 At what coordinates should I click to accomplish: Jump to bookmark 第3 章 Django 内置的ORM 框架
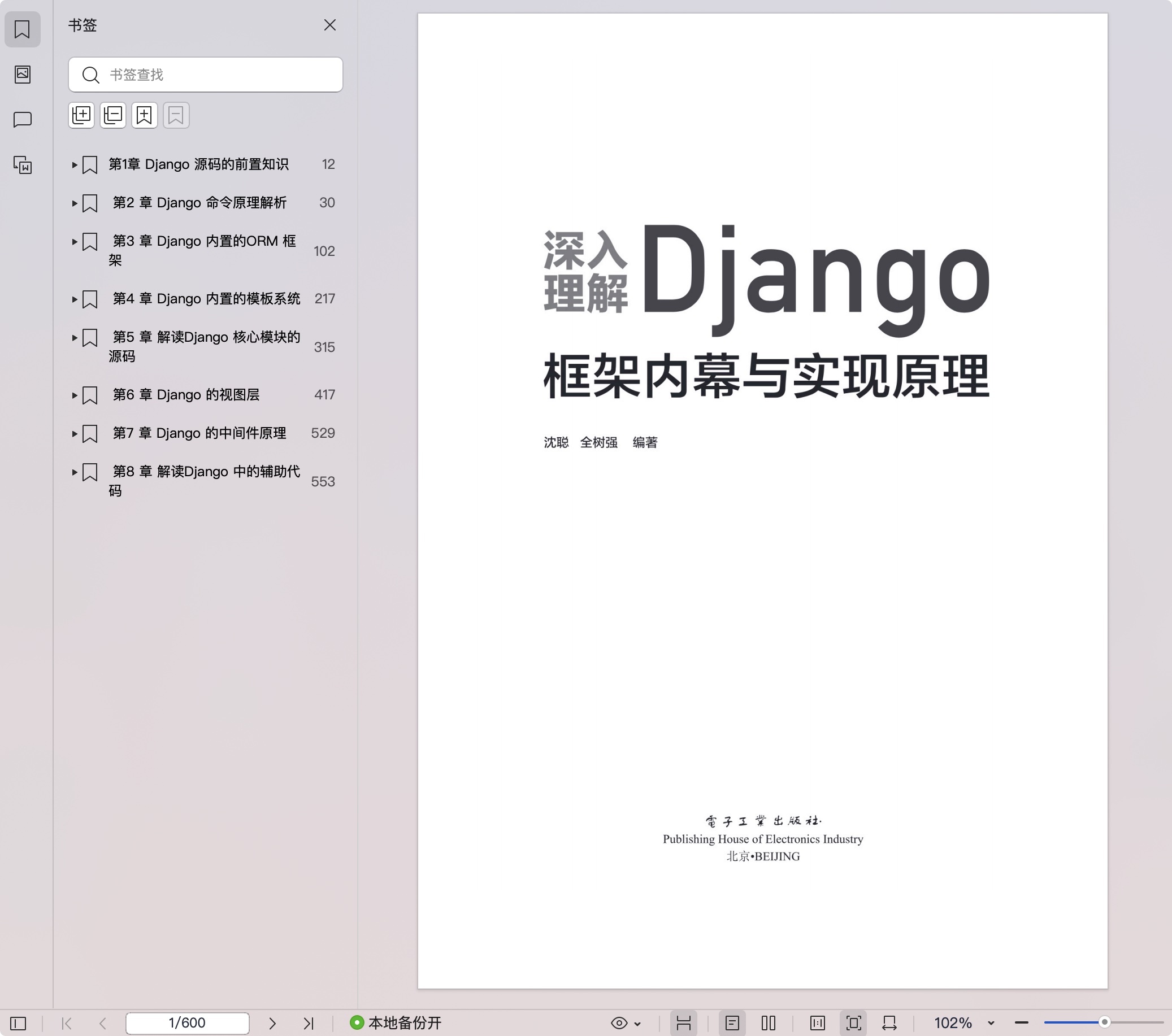pyautogui.click(x=202, y=251)
